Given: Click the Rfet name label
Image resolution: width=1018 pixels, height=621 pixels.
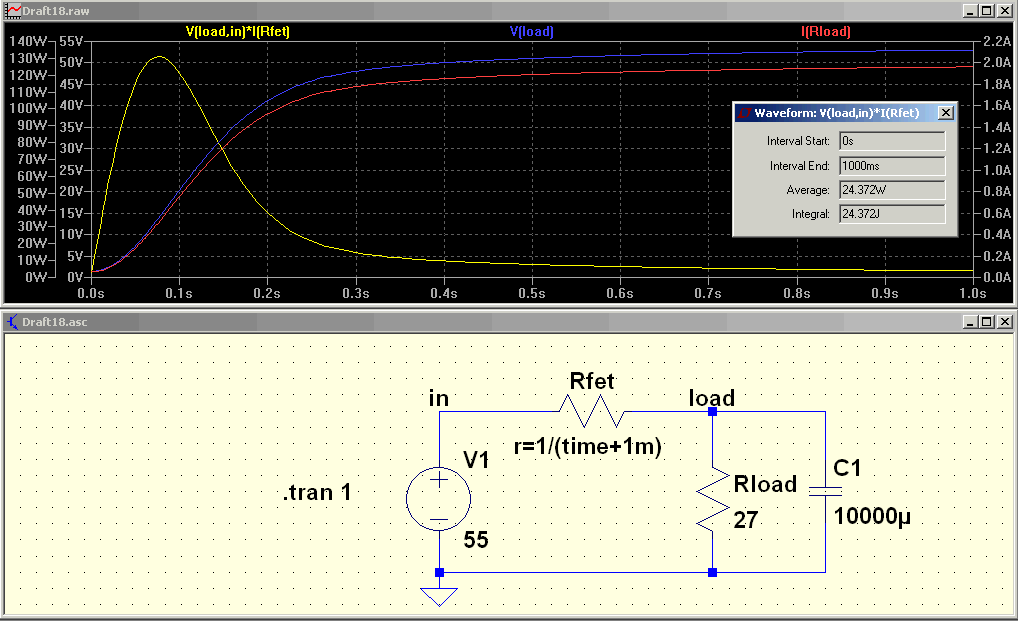Looking at the screenshot, I should click(x=591, y=382).
